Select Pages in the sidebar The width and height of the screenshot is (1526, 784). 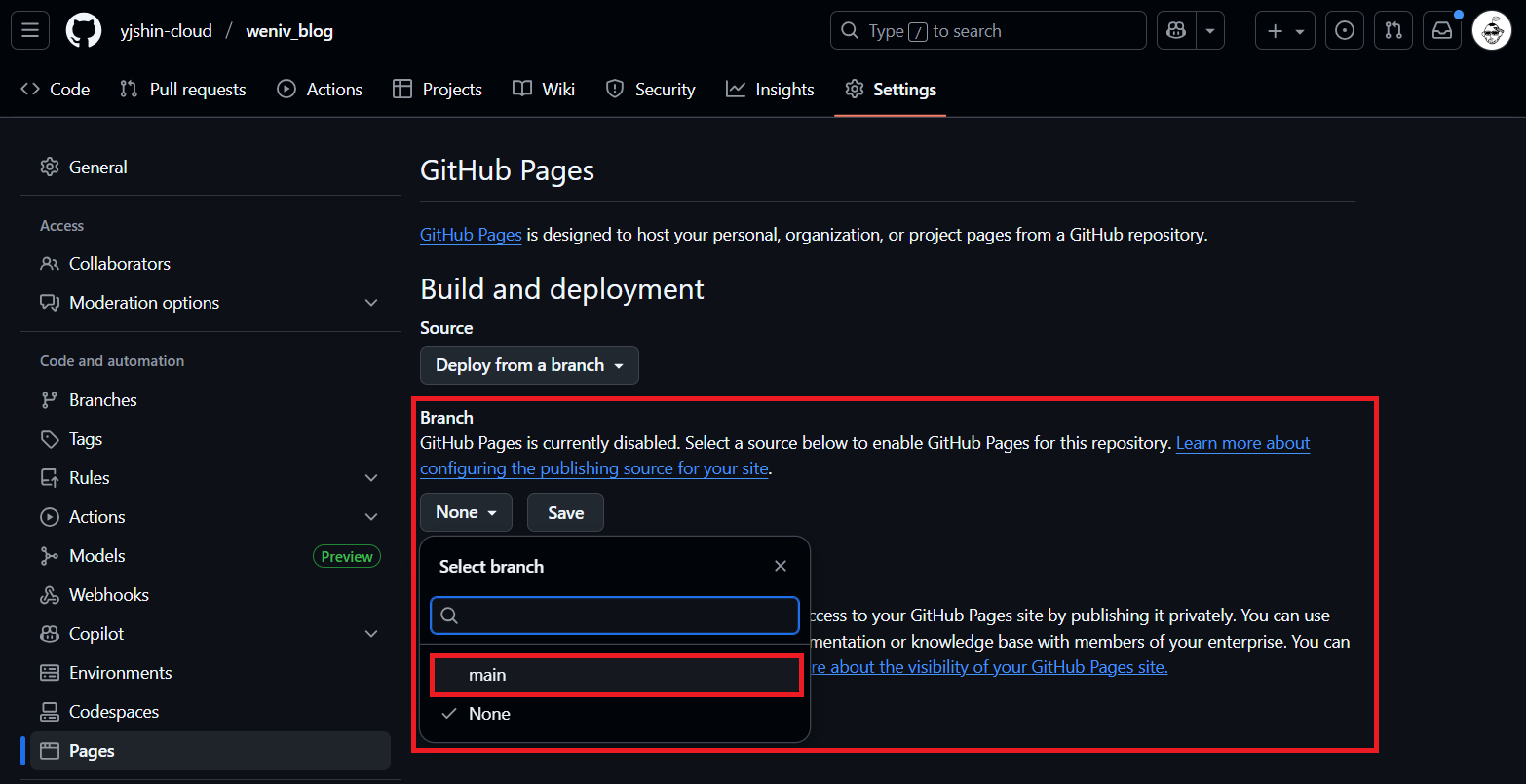pos(210,751)
